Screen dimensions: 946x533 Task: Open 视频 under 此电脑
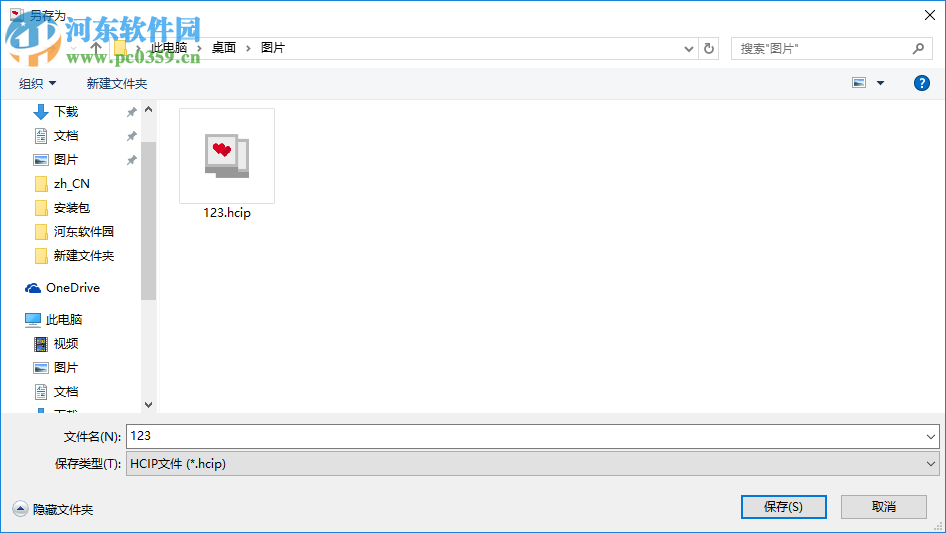pyautogui.click(x=66, y=343)
